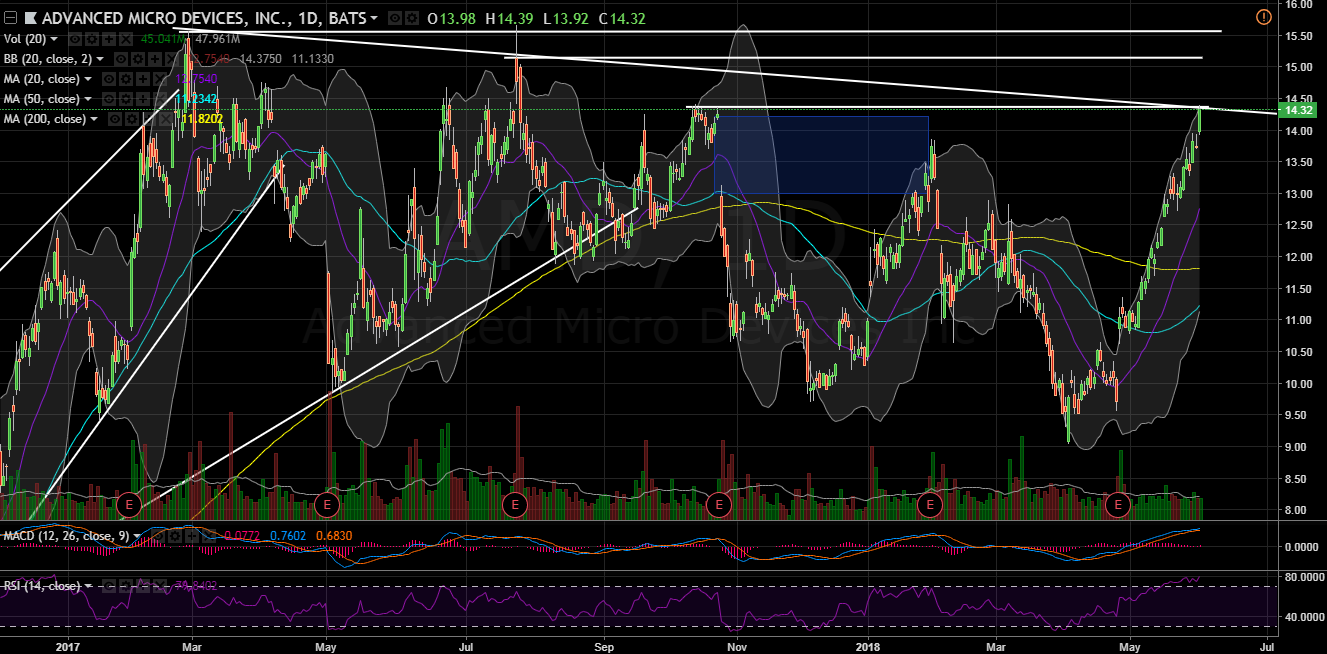Toggle visibility of the main AMD price series
The height and width of the screenshot is (654, 1327).
(x=393, y=18)
